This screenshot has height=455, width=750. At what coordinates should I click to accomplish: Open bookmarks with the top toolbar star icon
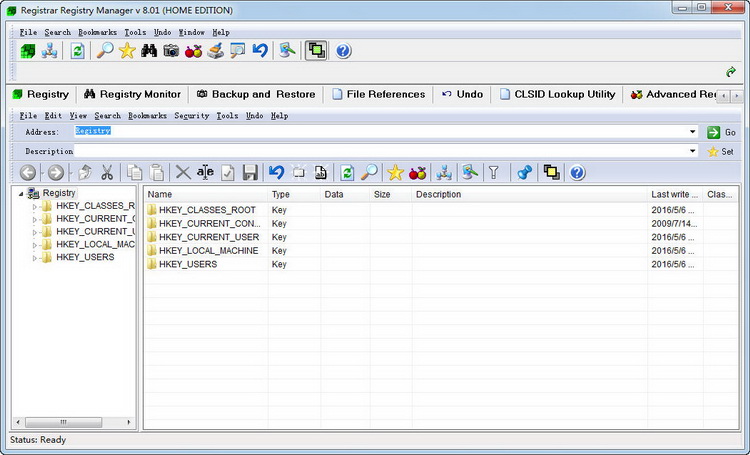(127, 51)
